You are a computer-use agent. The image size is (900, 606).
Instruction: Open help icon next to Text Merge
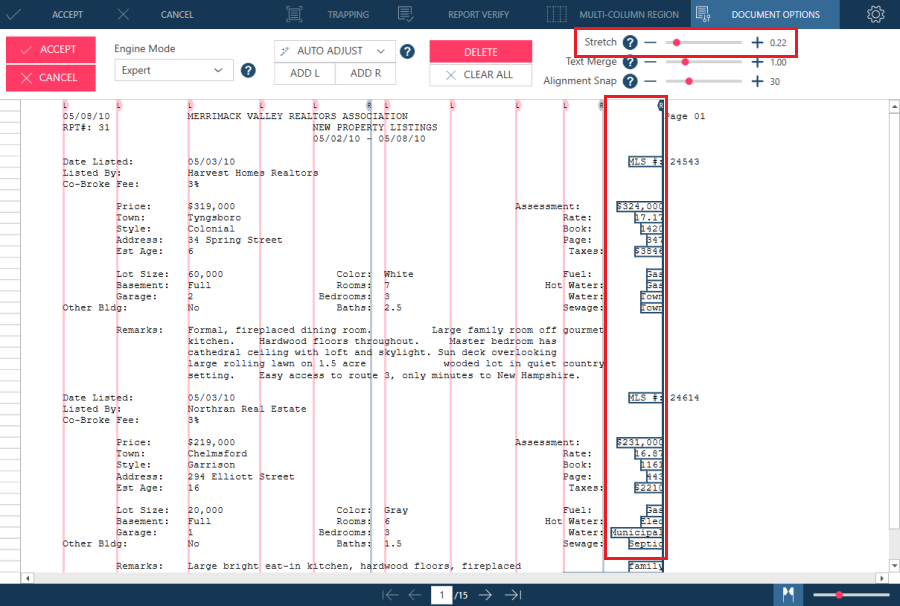pos(630,62)
